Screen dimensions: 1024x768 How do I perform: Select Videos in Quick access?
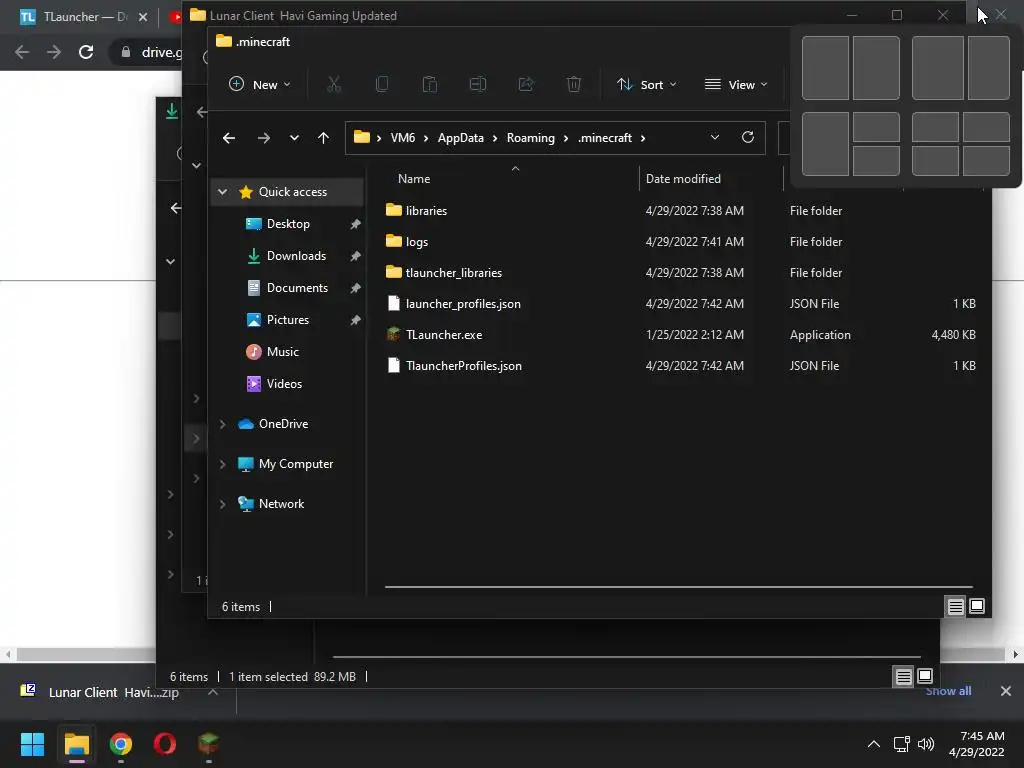[x=284, y=384]
